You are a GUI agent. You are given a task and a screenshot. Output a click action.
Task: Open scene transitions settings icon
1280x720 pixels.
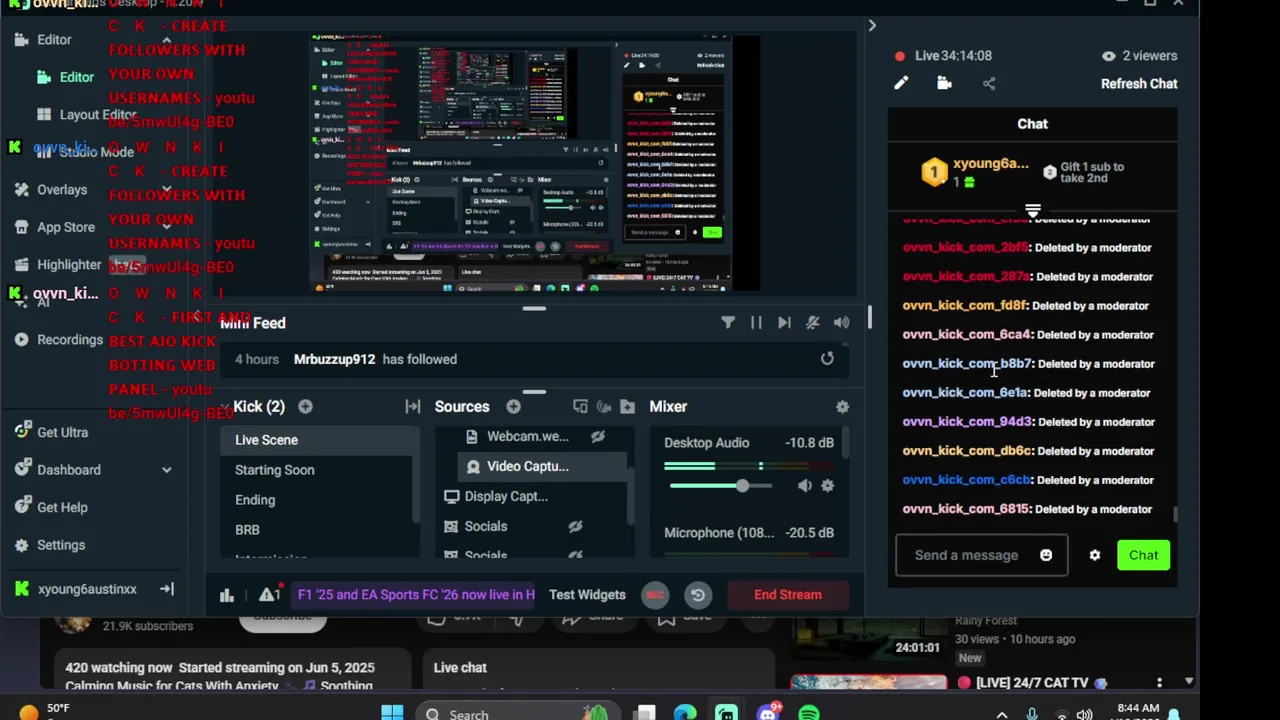[x=412, y=407]
